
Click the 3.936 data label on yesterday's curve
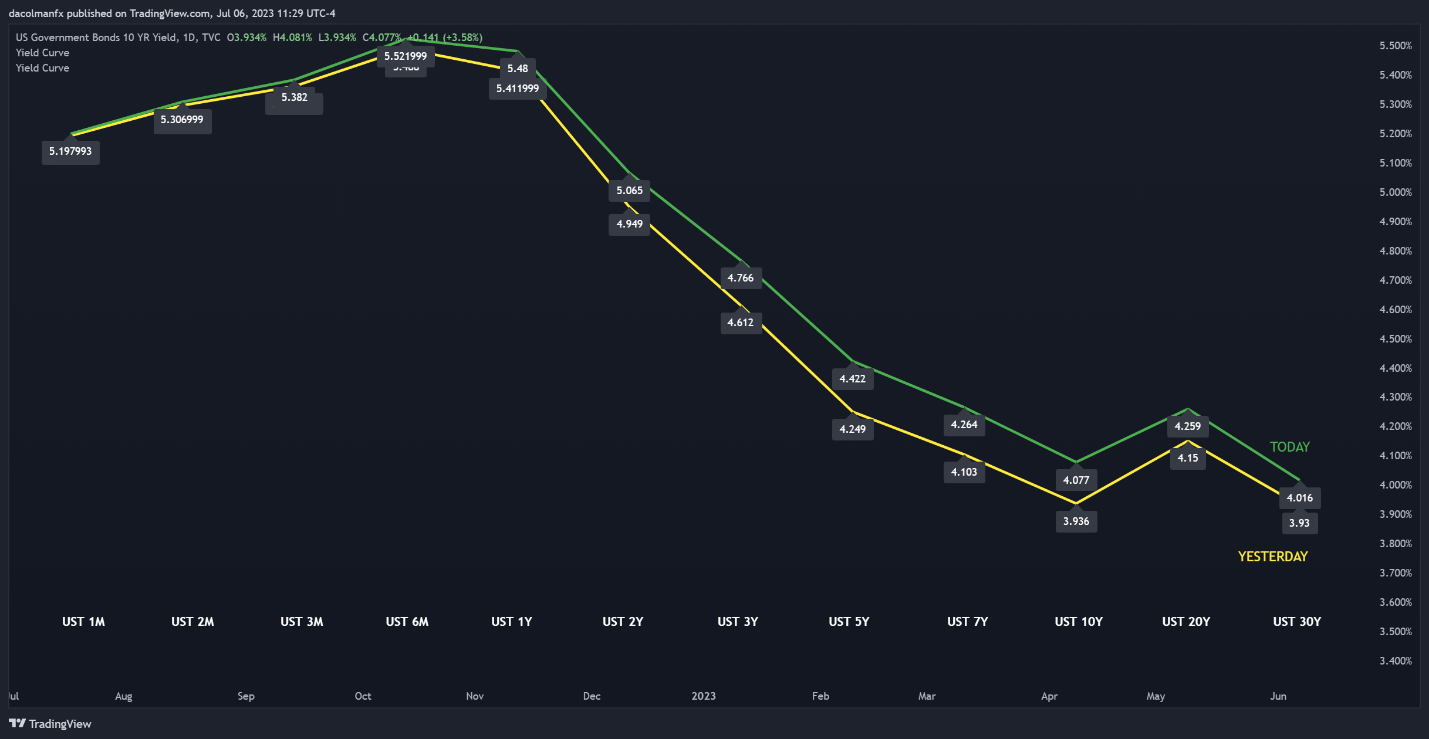tap(1076, 521)
